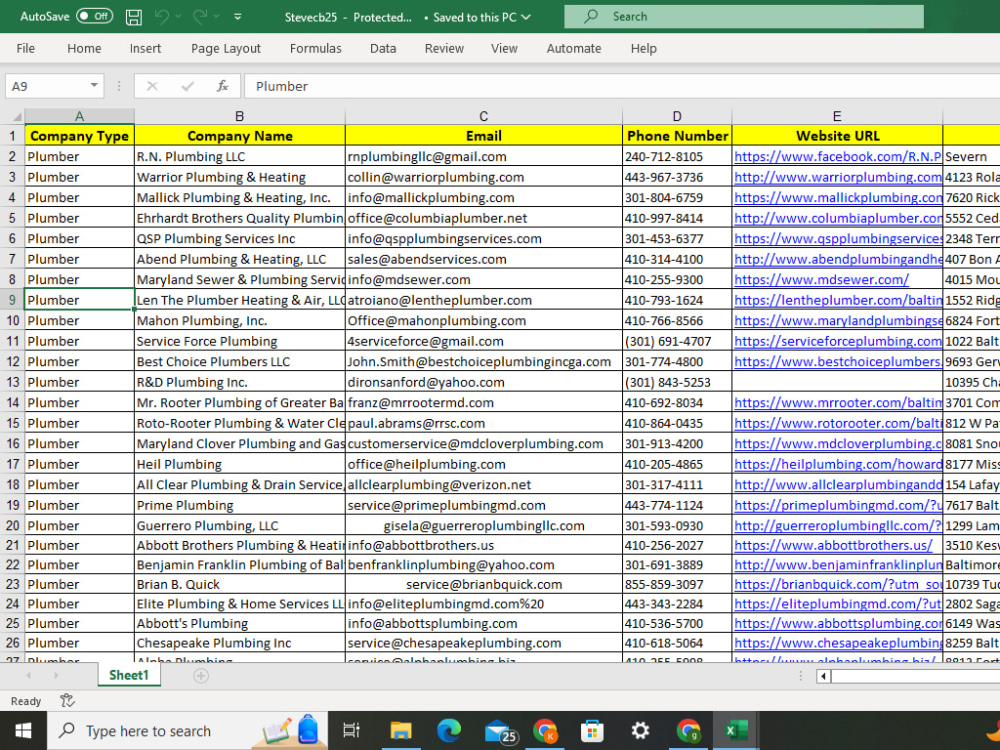This screenshot has width=1000, height=750.
Task: Click the Insert Function fx icon
Action: 223,86
